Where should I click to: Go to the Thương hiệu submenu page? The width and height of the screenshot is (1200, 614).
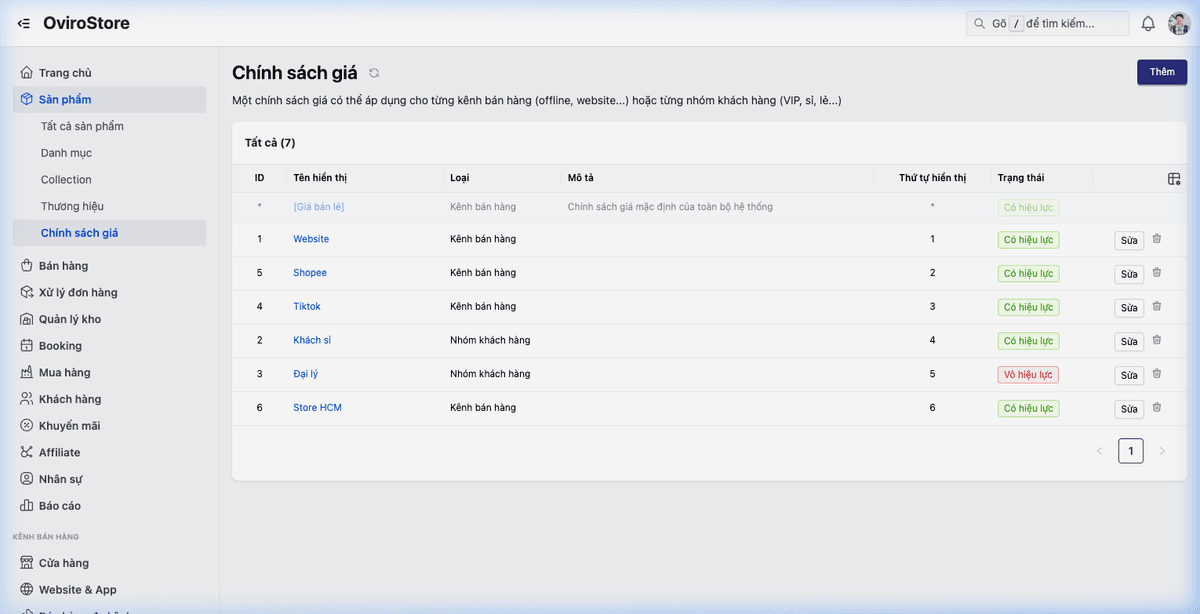(x=72, y=206)
